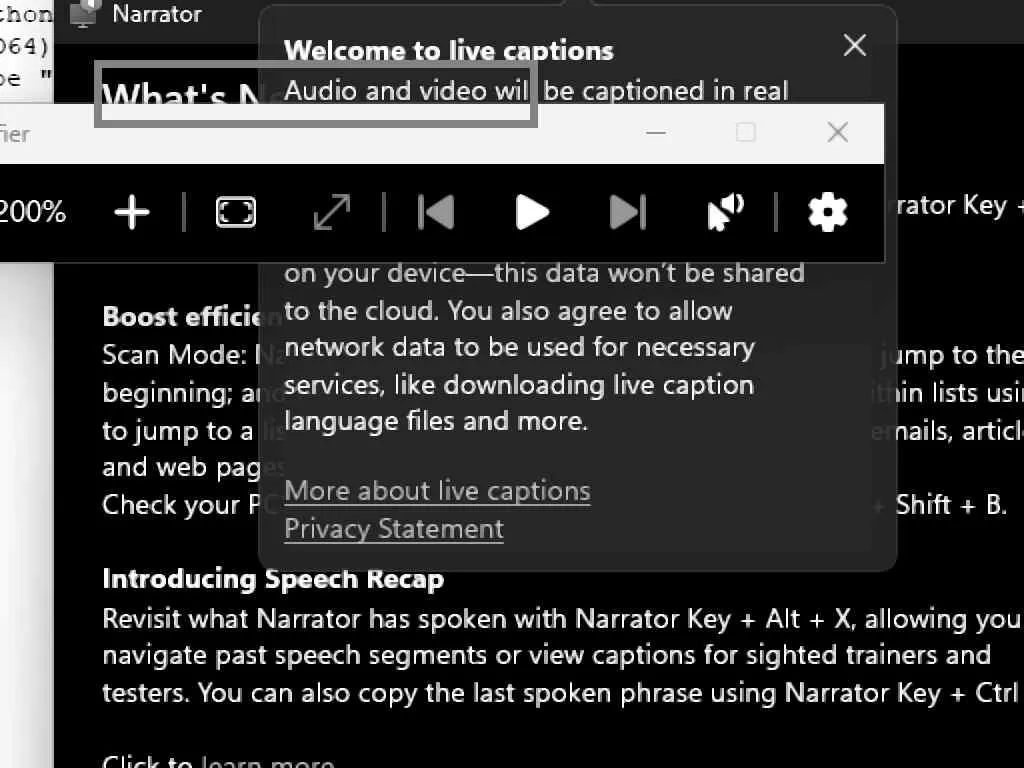Open the Privacy Statement link
The image size is (1024, 768).
(394, 529)
